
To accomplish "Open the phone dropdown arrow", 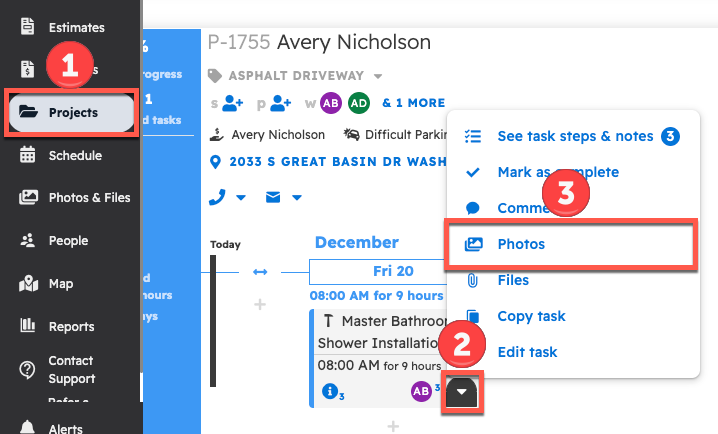I will 241,197.
